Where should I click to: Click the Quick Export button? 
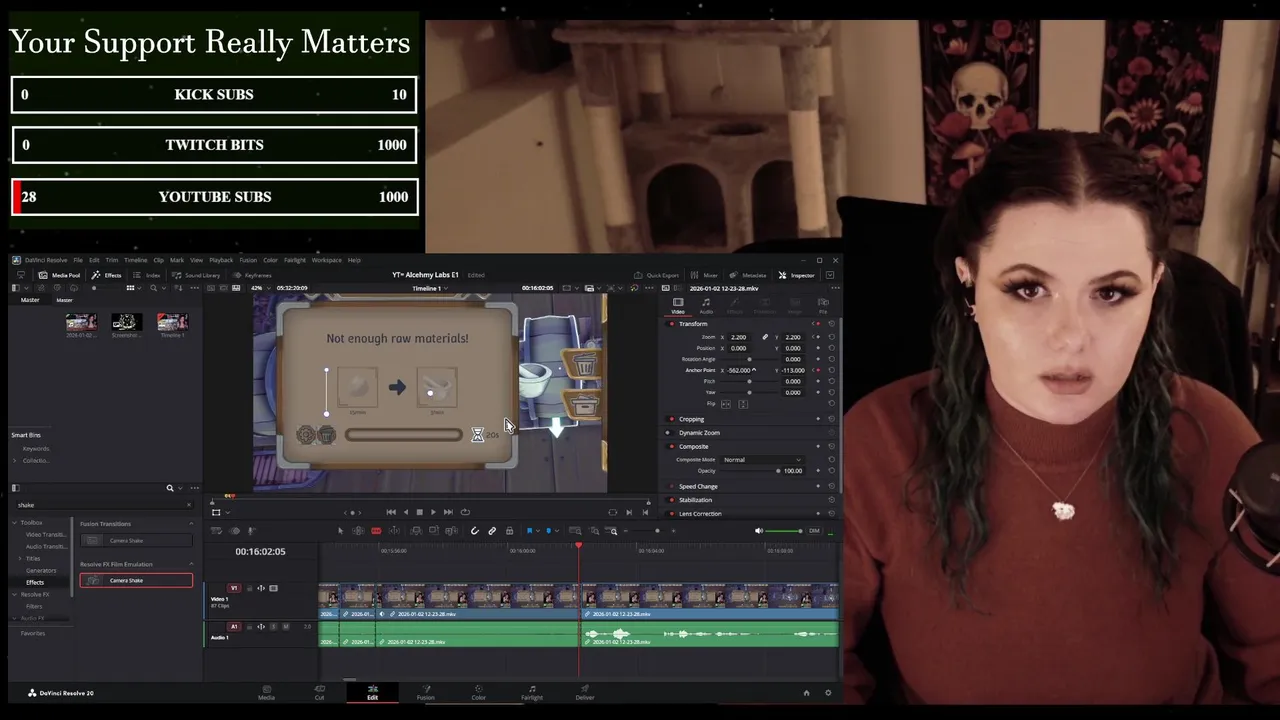pos(657,275)
